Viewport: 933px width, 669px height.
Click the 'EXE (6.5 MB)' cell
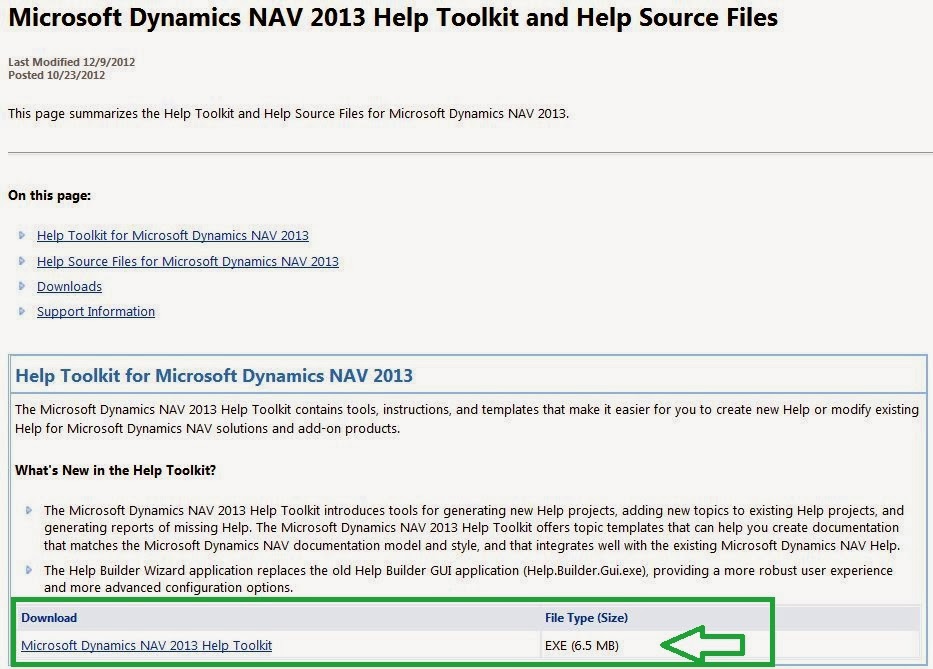[x=581, y=646]
